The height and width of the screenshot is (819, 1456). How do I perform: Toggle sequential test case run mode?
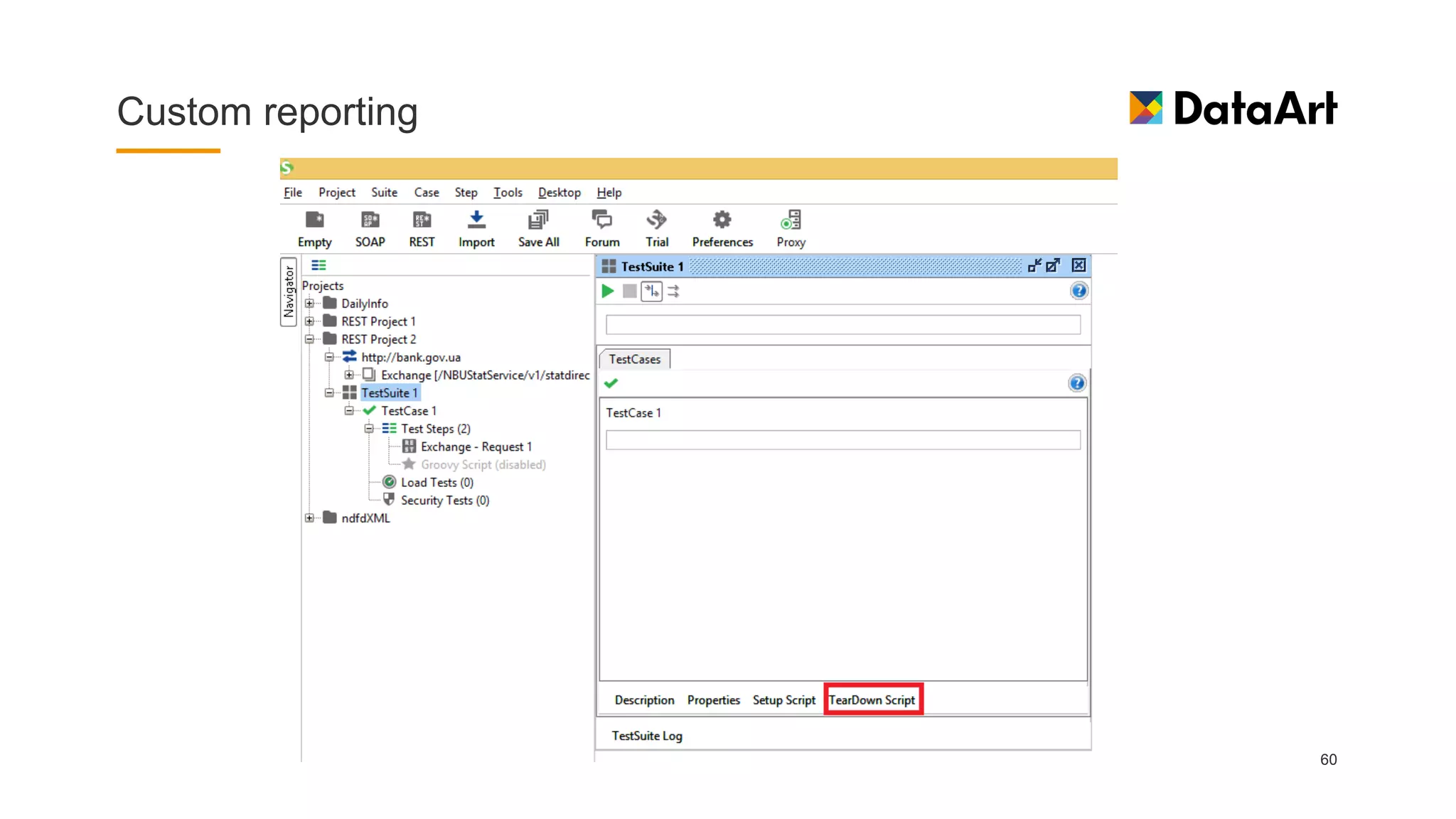[x=652, y=291]
